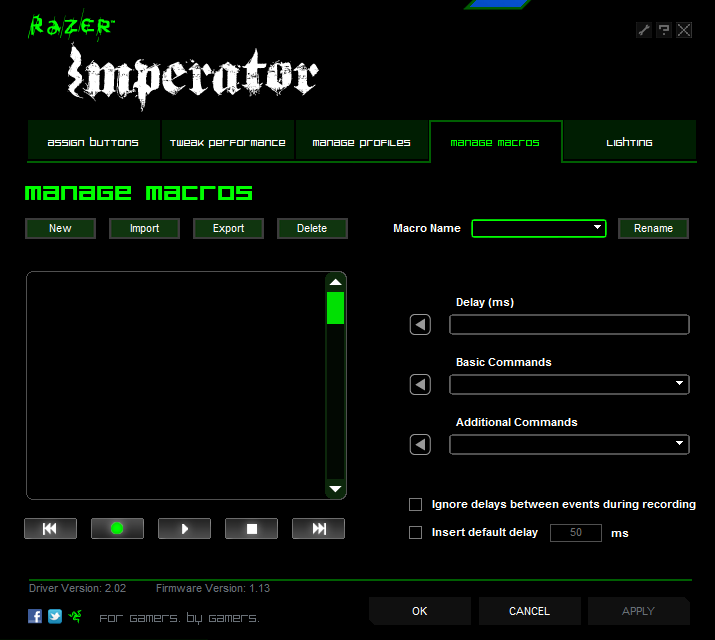Image resolution: width=715 pixels, height=640 pixels.
Task: Delete the selected macro
Action: pos(312,228)
